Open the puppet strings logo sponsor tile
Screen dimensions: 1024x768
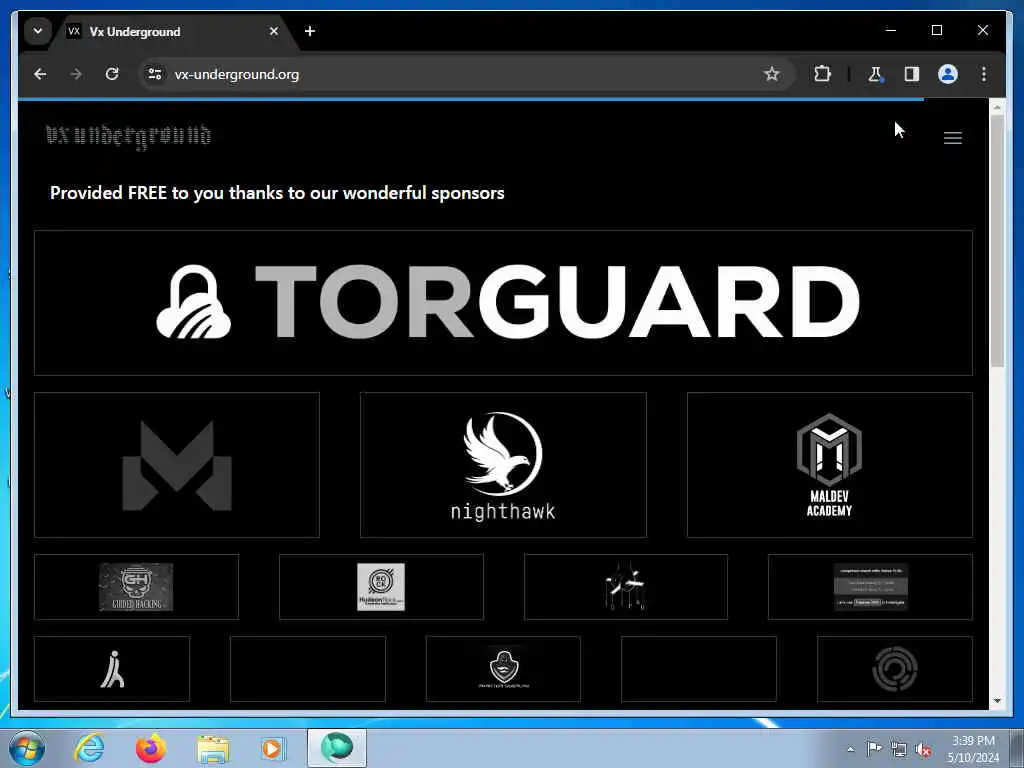click(626, 586)
